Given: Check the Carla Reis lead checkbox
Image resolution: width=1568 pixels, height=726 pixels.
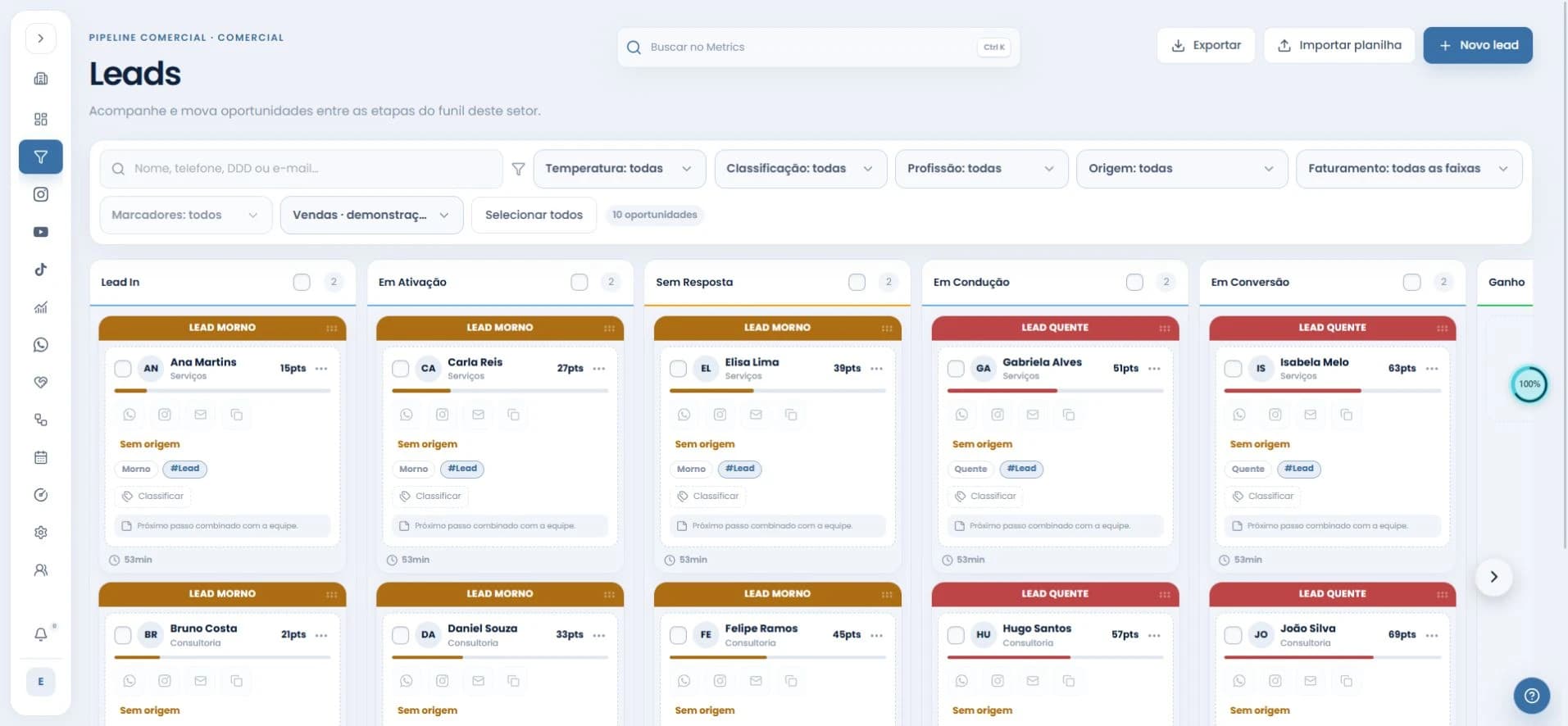Looking at the screenshot, I should click(x=401, y=369).
